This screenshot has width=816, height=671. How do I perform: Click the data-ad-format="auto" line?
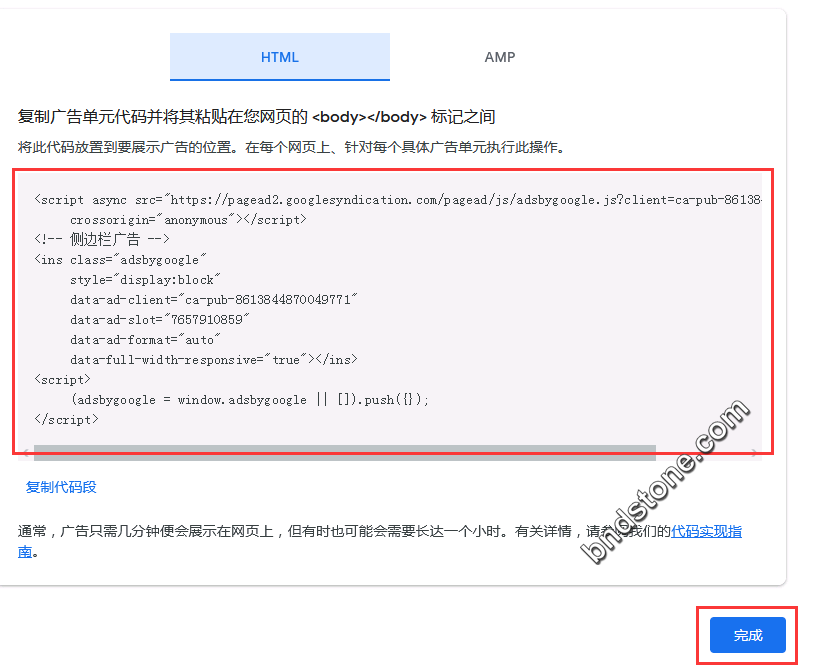tap(145, 340)
